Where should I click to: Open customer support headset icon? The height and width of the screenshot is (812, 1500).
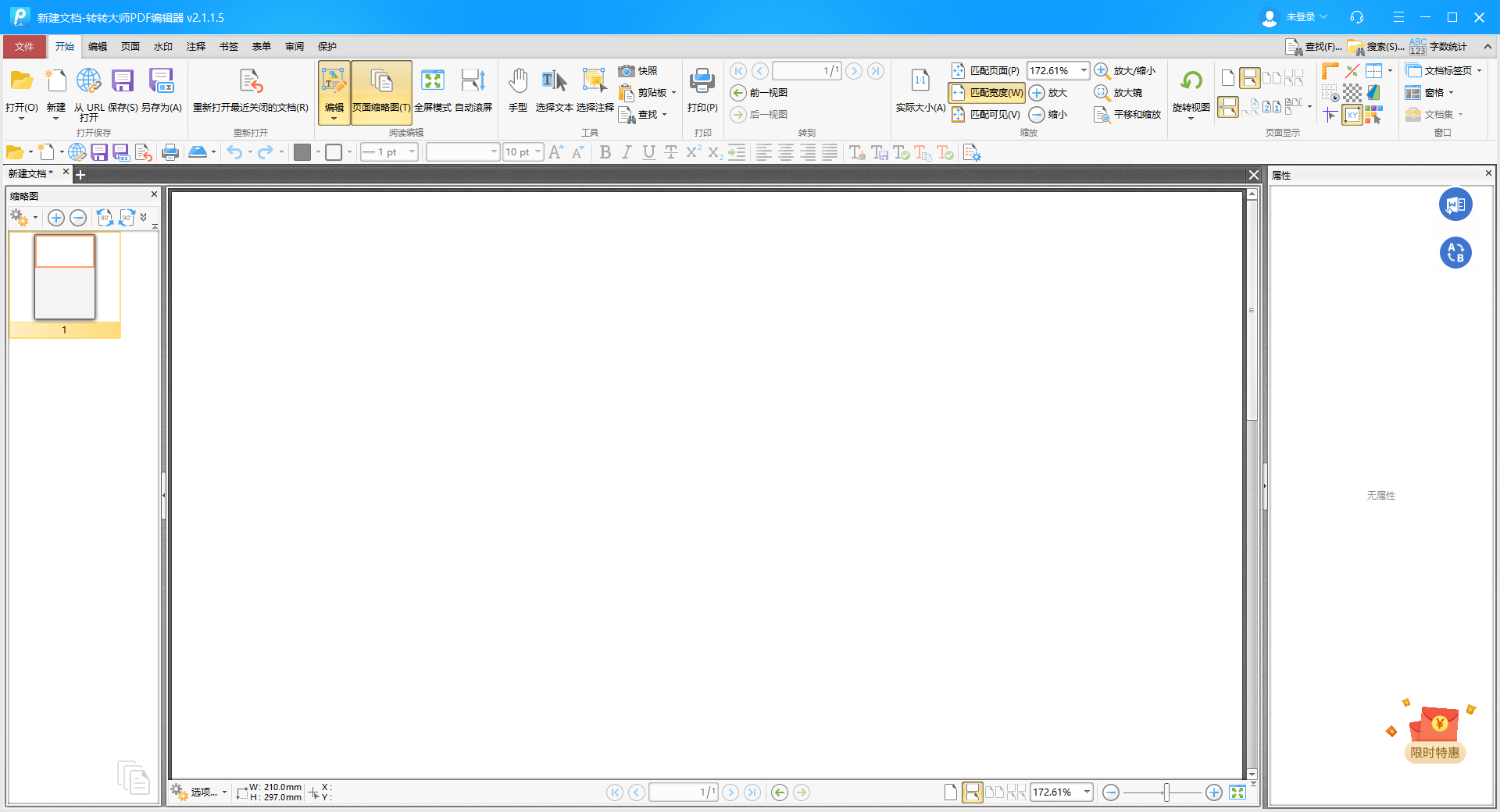(1357, 17)
